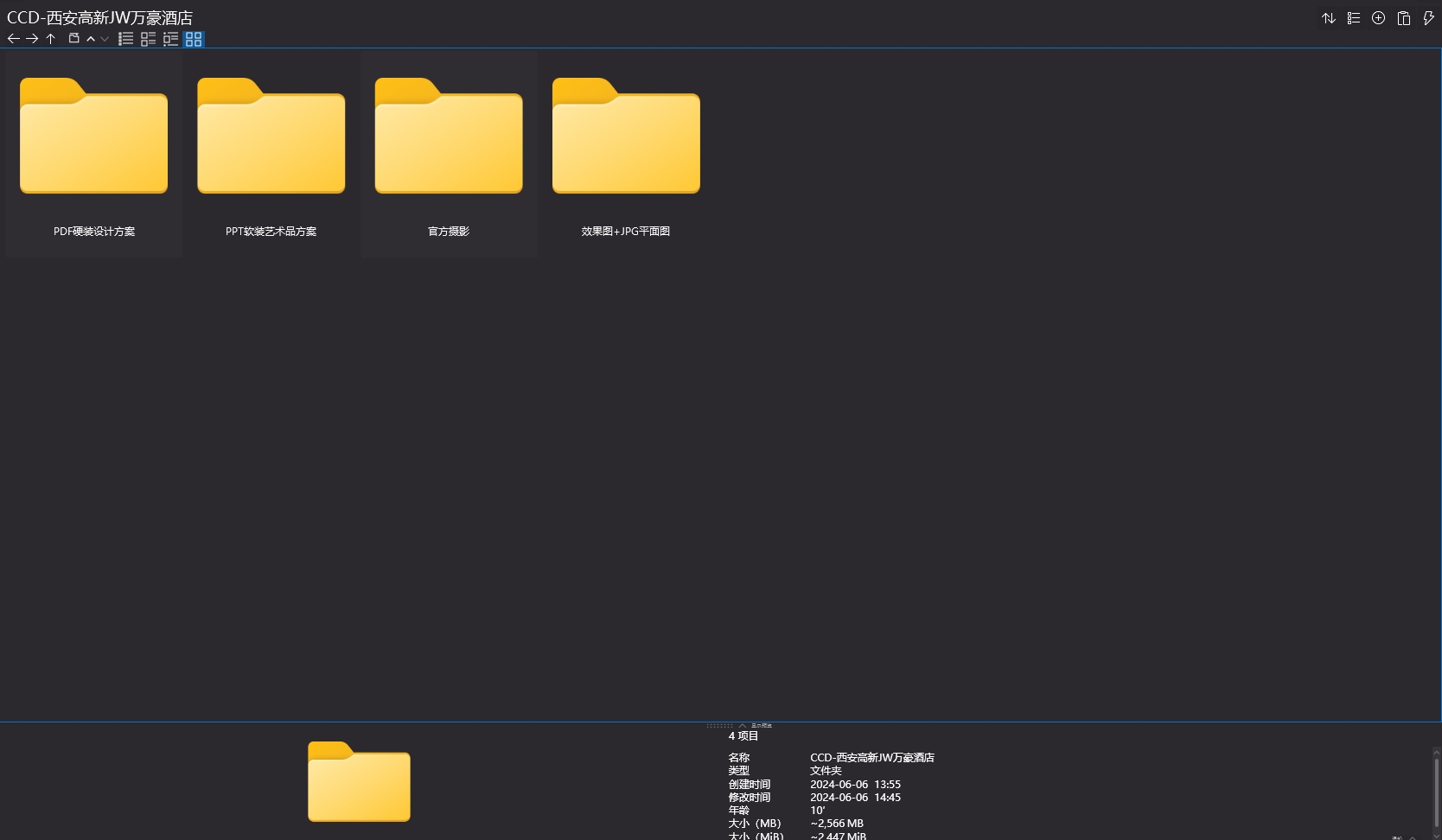Enable the large thumbnail grid view
1442x840 pixels.
coord(194,39)
